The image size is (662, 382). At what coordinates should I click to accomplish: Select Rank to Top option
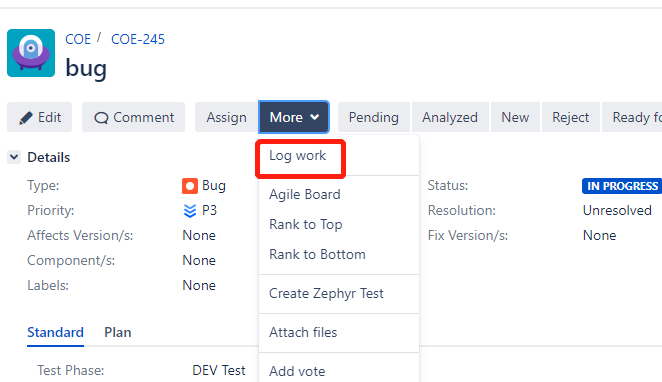coord(306,225)
